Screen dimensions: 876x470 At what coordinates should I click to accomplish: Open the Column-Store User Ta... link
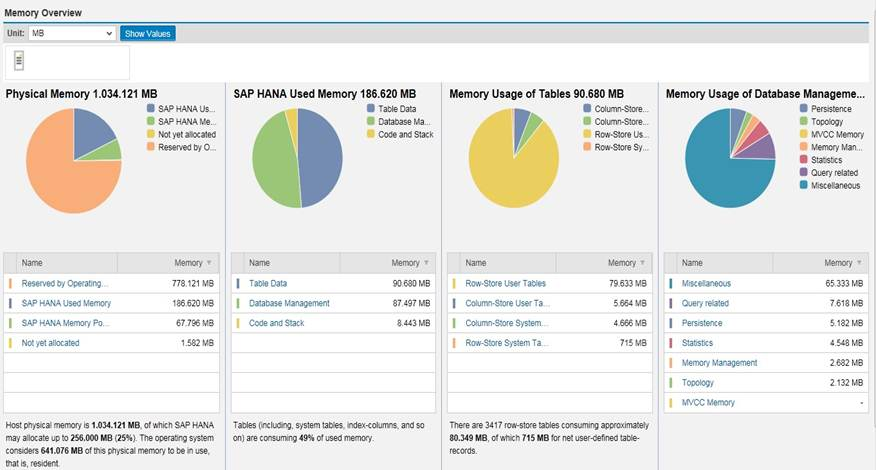[507, 303]
